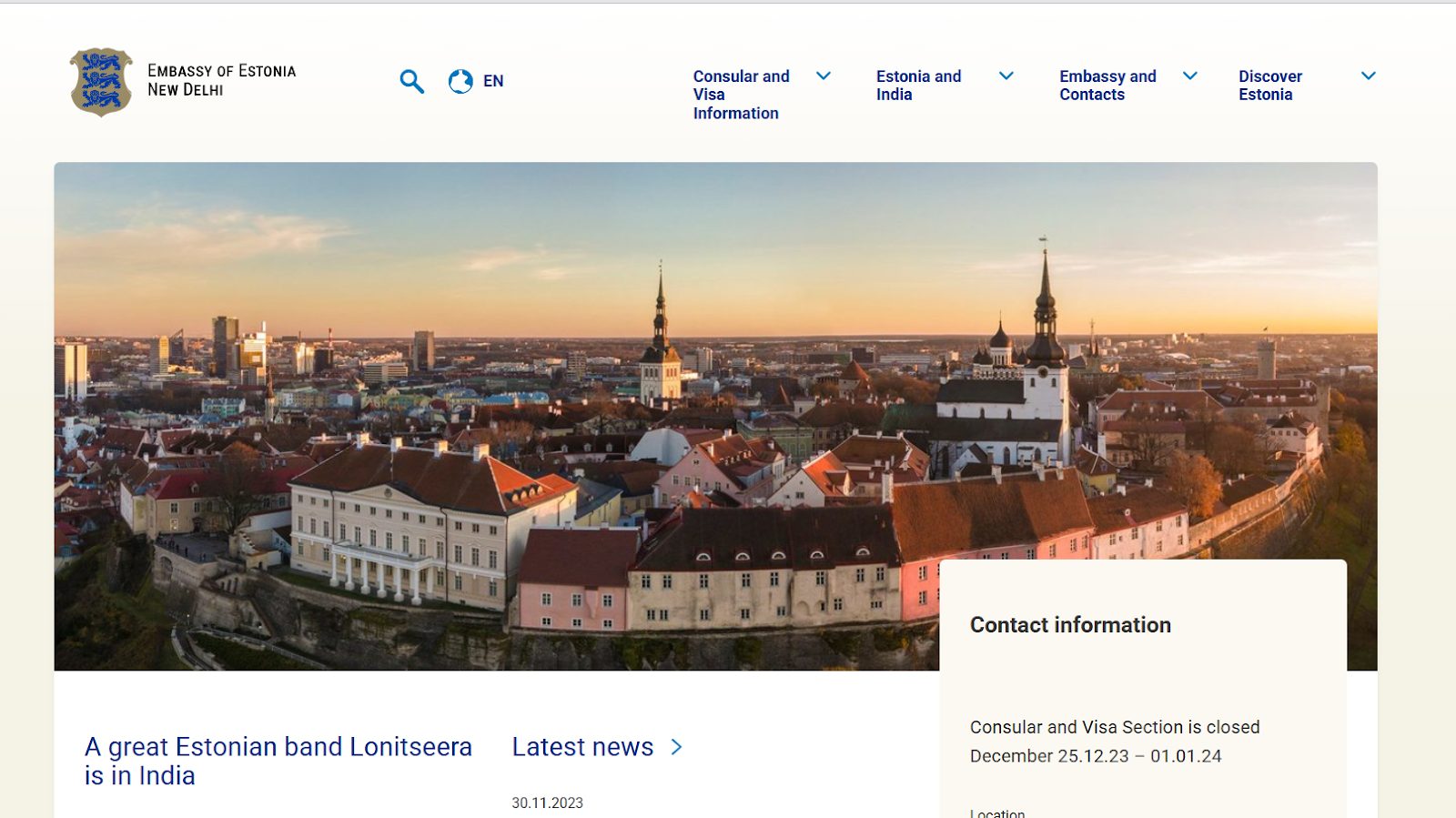Click the globe language icon
Image resolution: width=1456 pixels, height=818 pixels.
[460, 82]
